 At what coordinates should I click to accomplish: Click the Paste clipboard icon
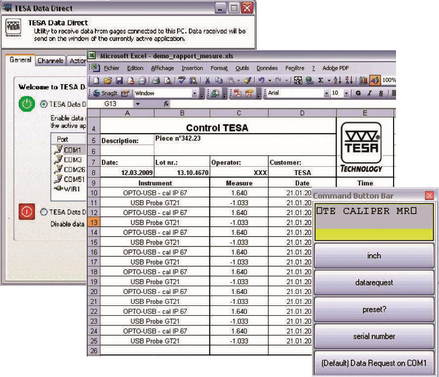tap(231, 80)
